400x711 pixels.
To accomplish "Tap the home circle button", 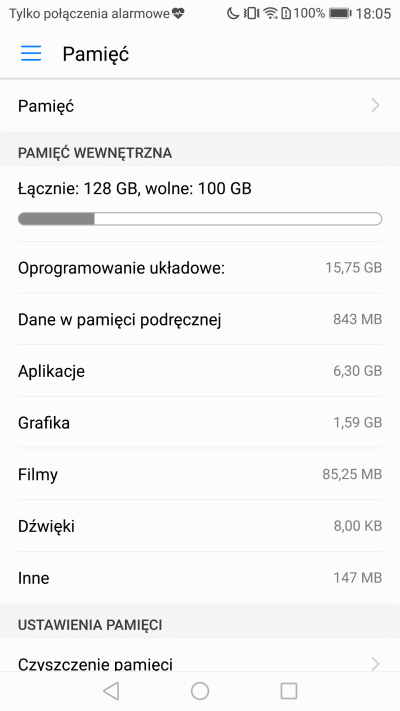I will click(x=200, y=691).
